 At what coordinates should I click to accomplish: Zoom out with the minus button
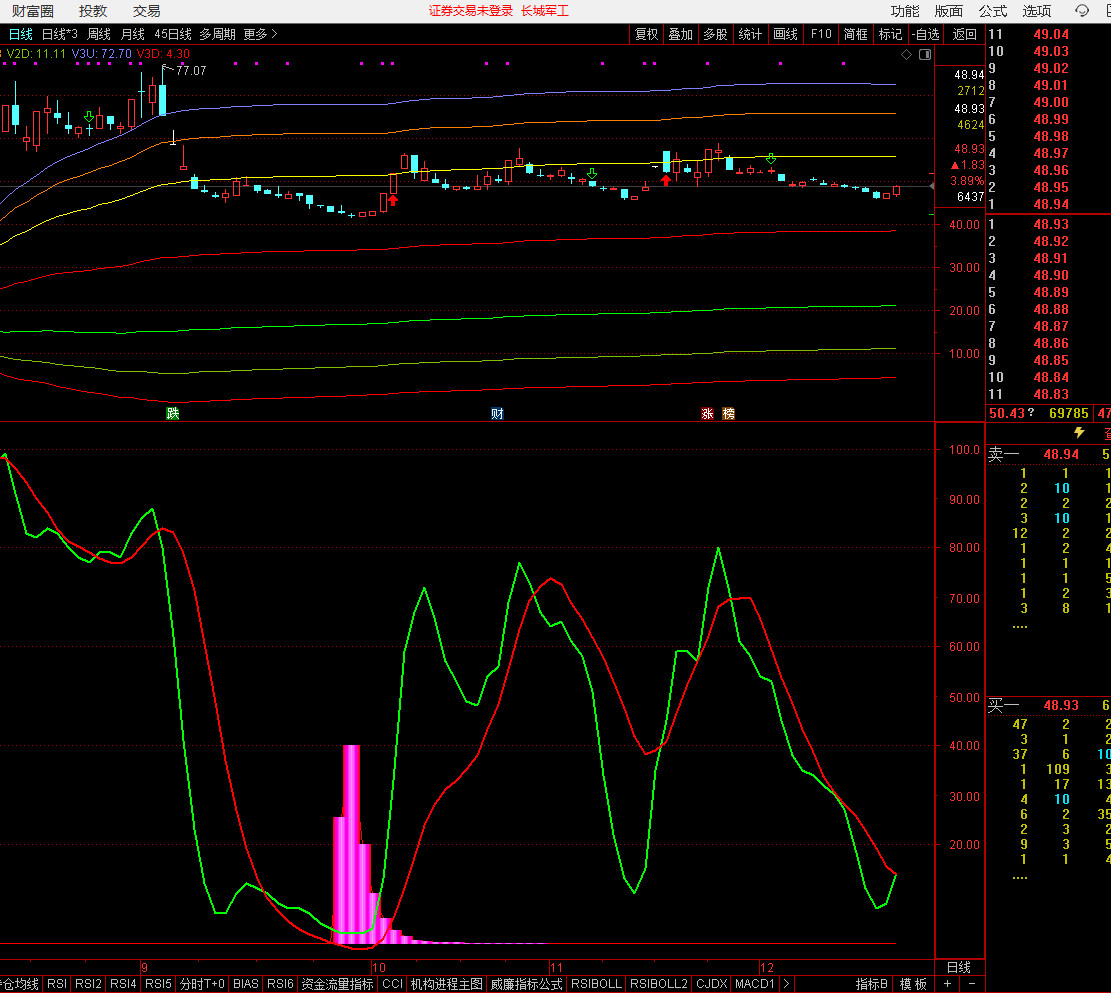pos(972,984)
